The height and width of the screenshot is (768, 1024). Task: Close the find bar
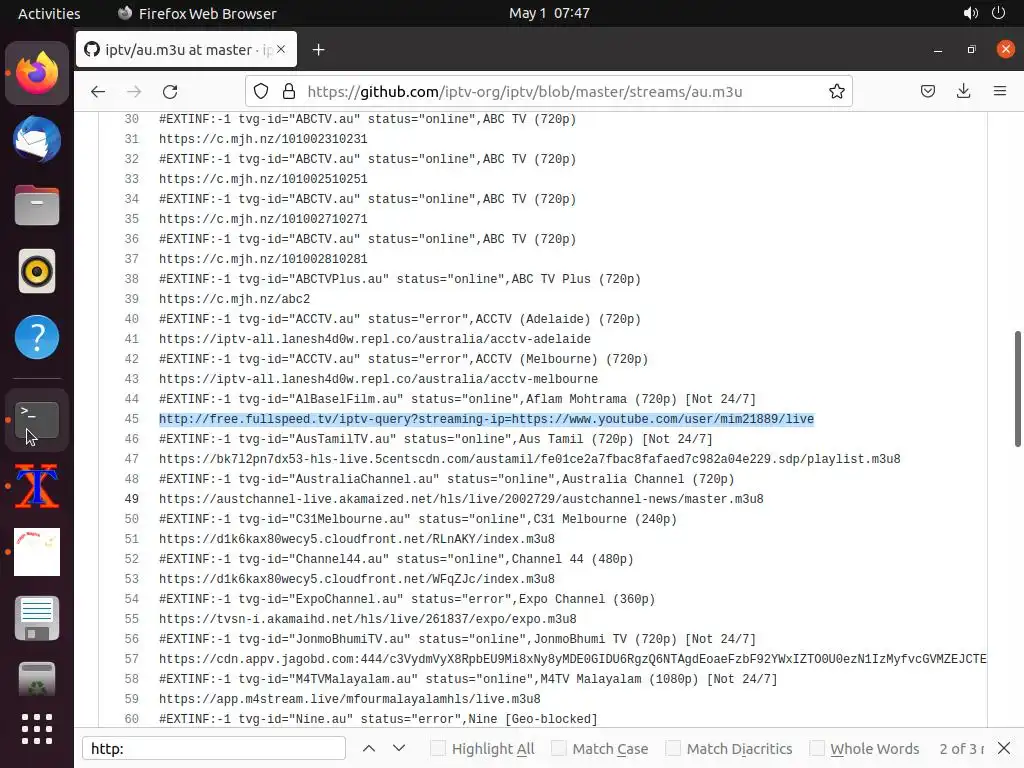tap(1004, 748)
